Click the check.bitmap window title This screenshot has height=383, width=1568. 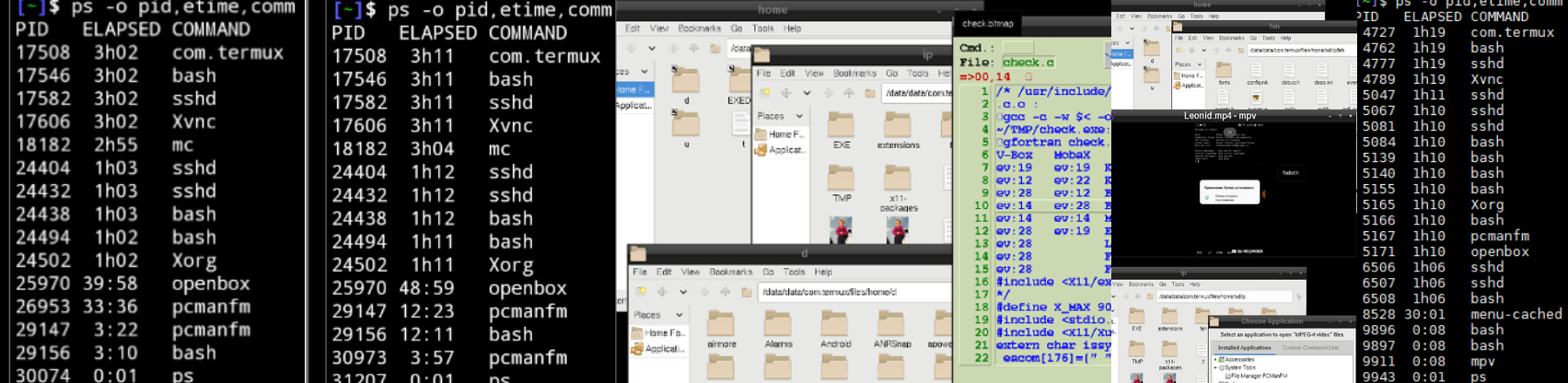(x=987, y=23)
